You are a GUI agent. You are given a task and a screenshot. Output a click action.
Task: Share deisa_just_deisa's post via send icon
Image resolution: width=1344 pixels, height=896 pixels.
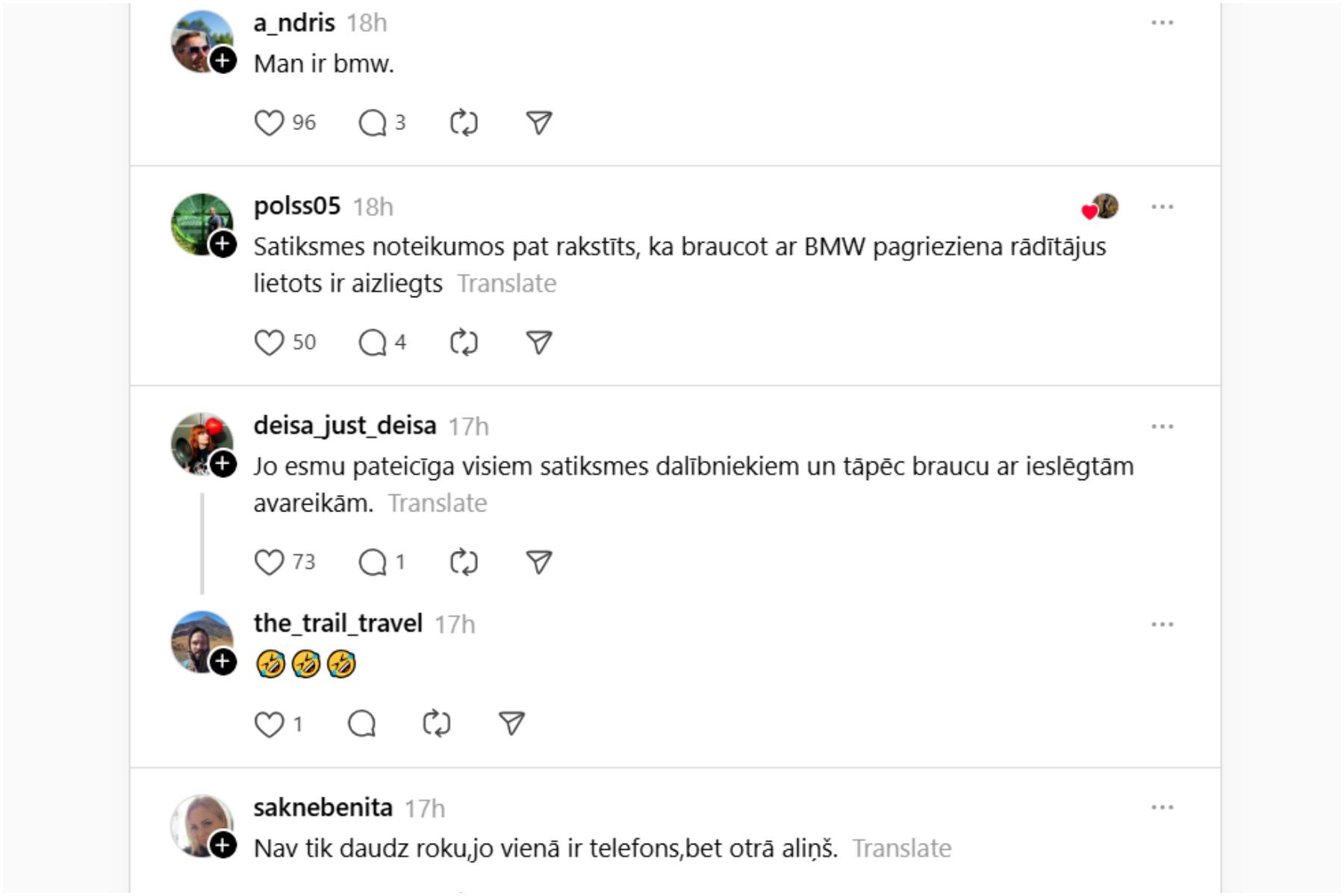coord(538,562)
